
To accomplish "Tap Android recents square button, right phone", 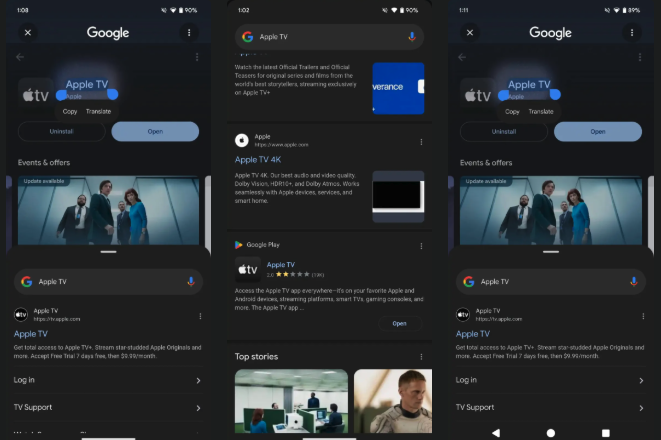I will (x=606, y=433).
